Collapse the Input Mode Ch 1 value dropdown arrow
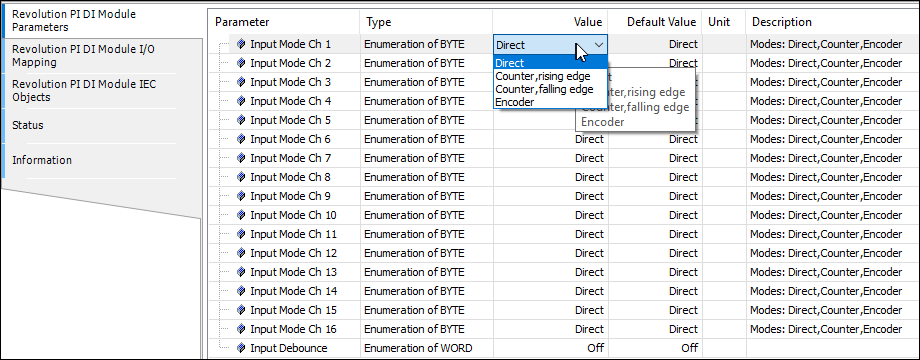The height and width of the screenshot is (360, 920). (598, 45)
